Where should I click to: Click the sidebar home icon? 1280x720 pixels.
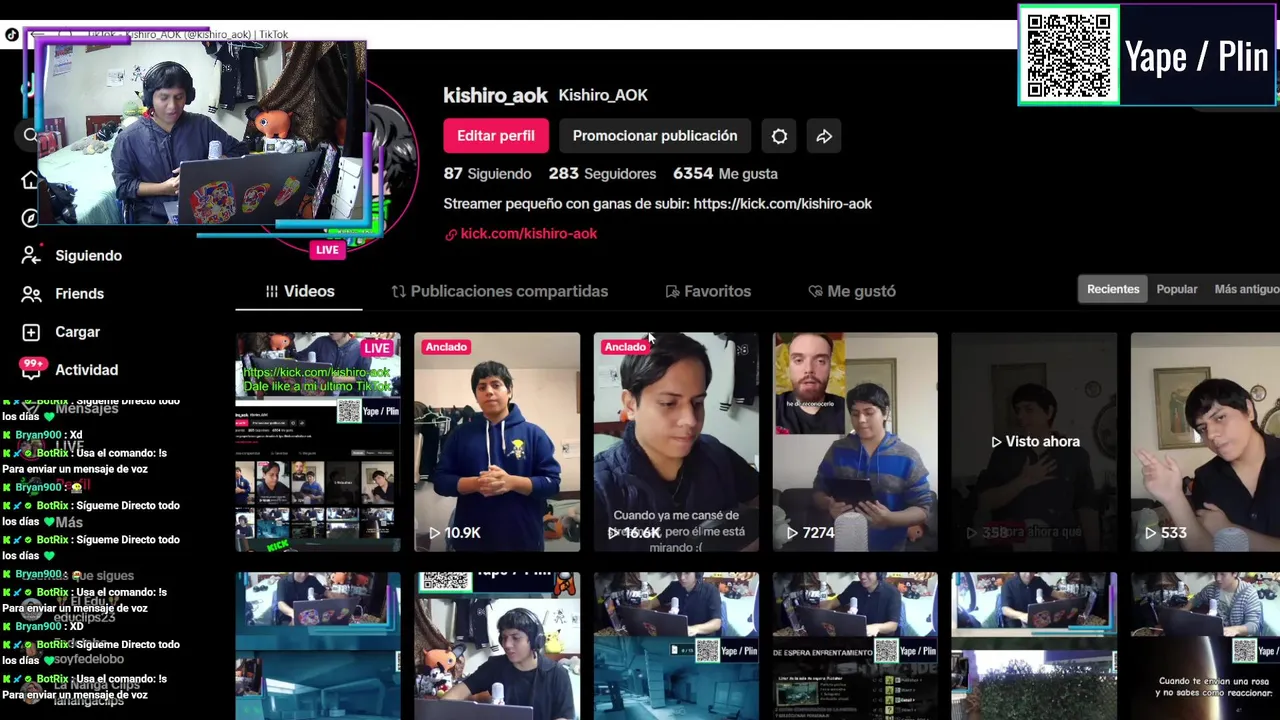click(30, 180)
